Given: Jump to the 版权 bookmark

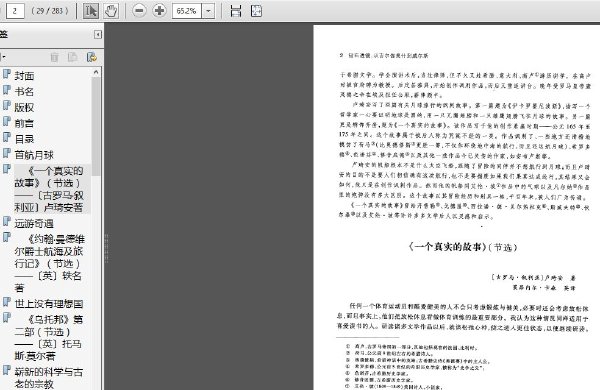Looking at the screenshot, I should coord(24,108).
